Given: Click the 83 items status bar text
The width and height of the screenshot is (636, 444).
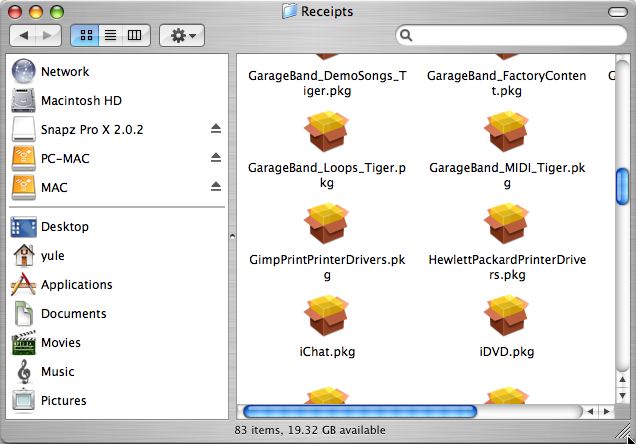Looking at the screenshot, I should 310,430.
